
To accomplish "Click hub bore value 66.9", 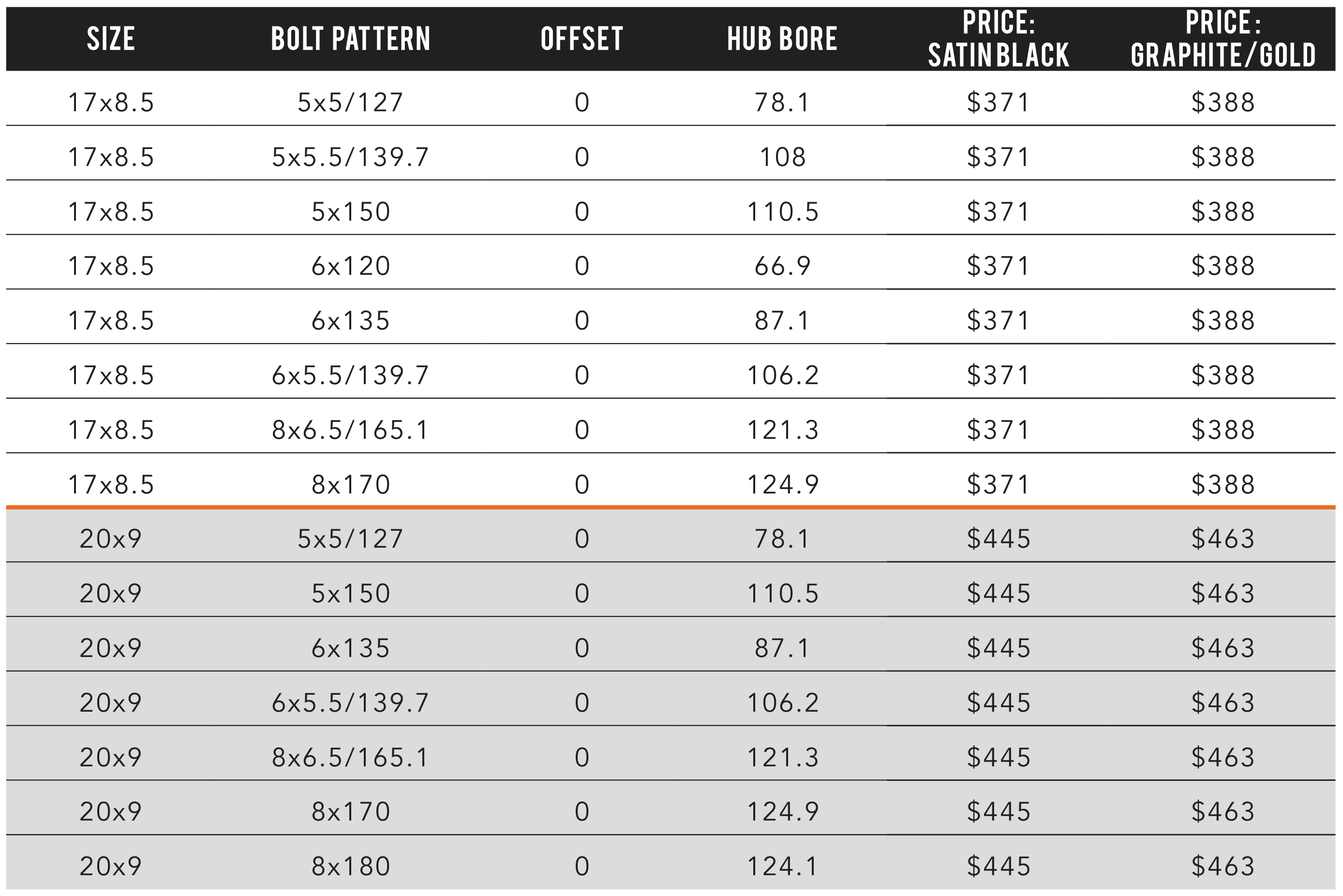I will [782, 266].
